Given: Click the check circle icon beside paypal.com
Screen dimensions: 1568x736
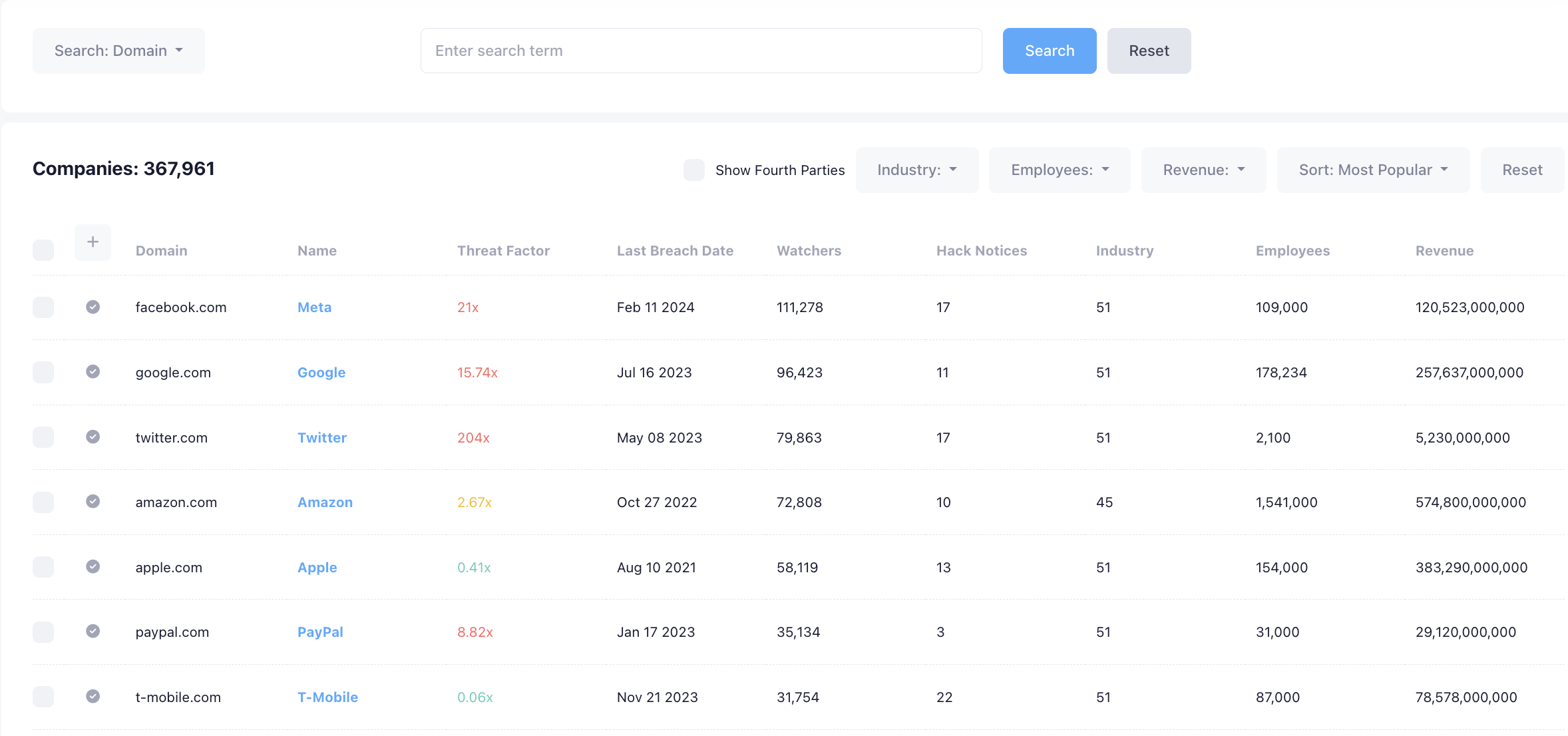Looking at the screenshot, I should pos(93,631).
